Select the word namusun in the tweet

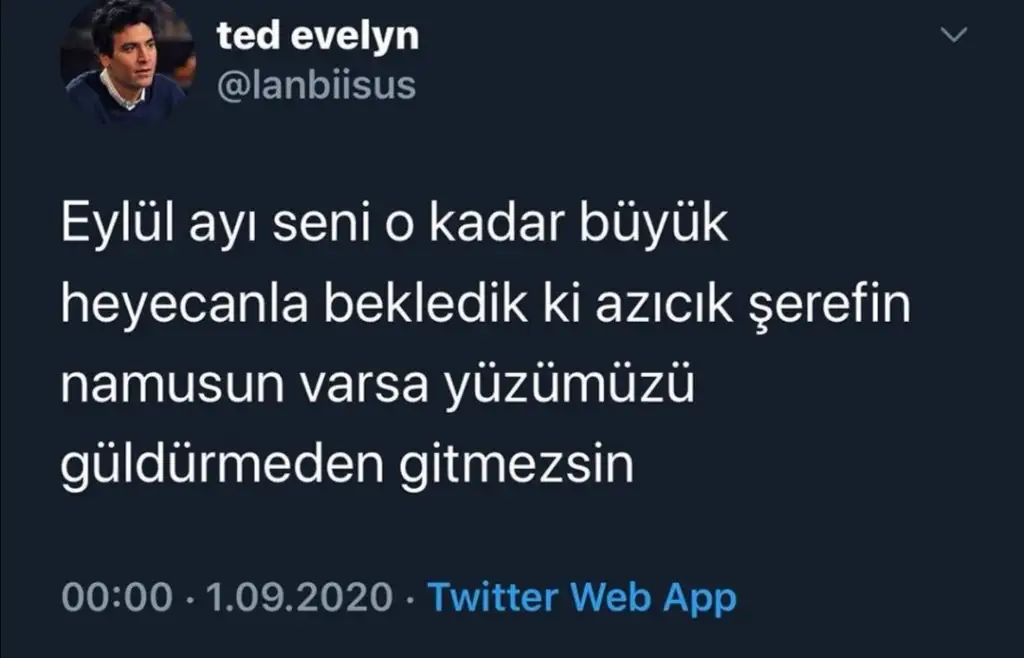[x=172, y=385]
